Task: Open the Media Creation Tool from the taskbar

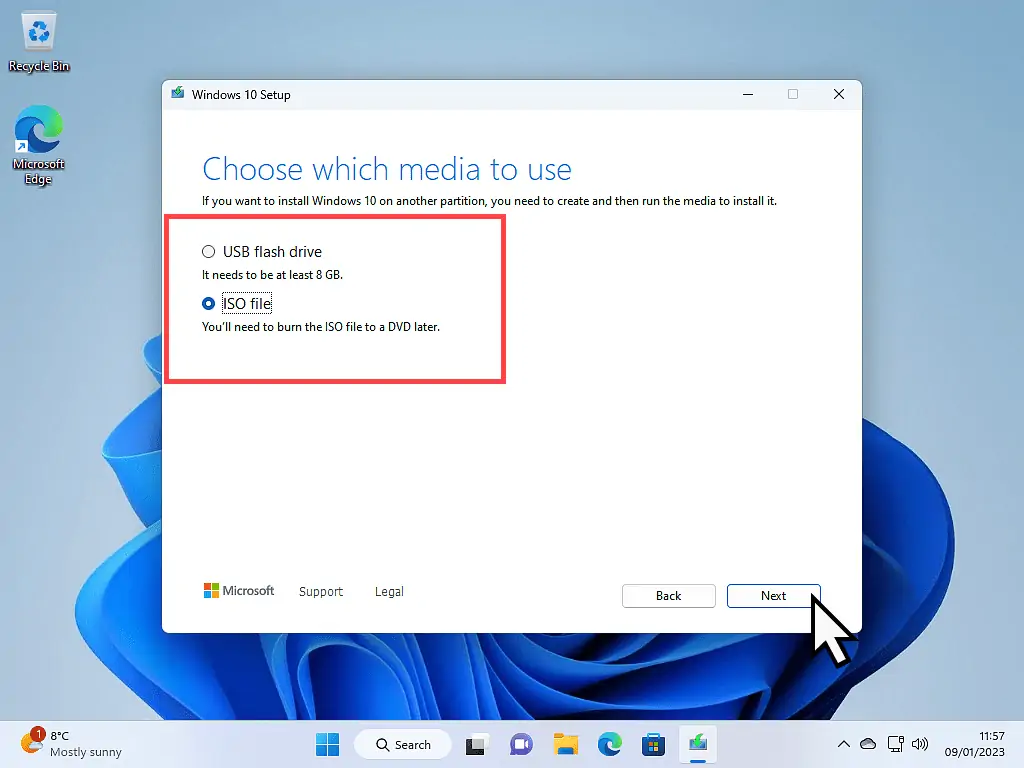Action: pyautogui.click(x=697, y=744)
